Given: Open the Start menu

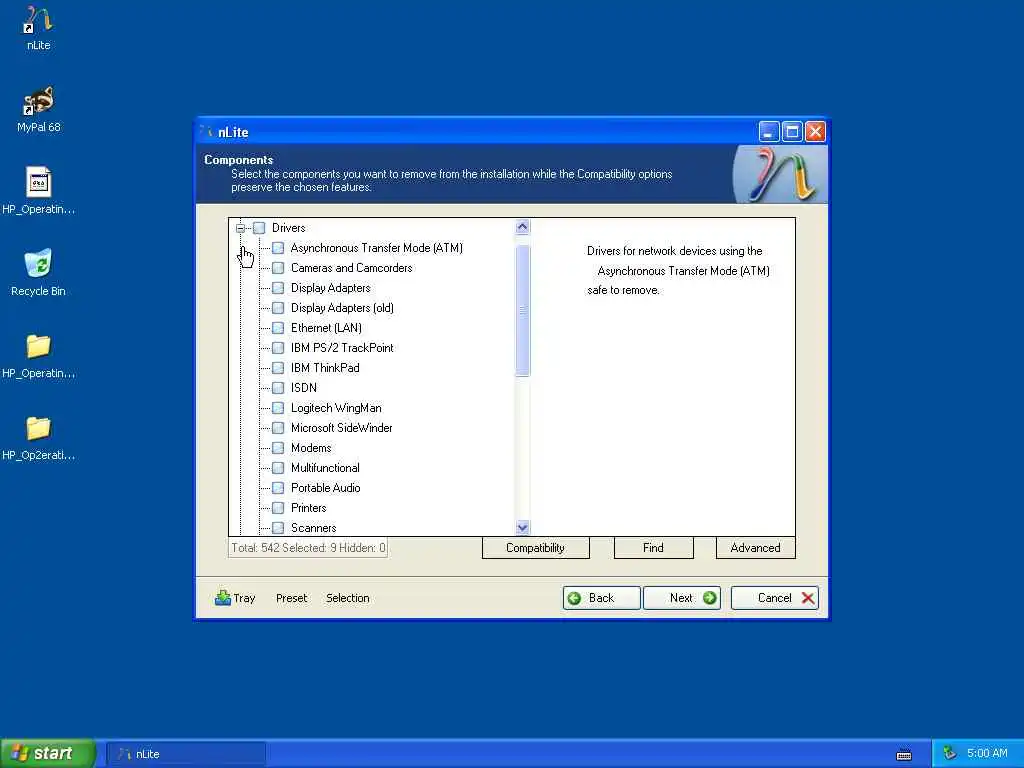Looking at the screenshot, I should pyautogui.click(x=47, y=753).
